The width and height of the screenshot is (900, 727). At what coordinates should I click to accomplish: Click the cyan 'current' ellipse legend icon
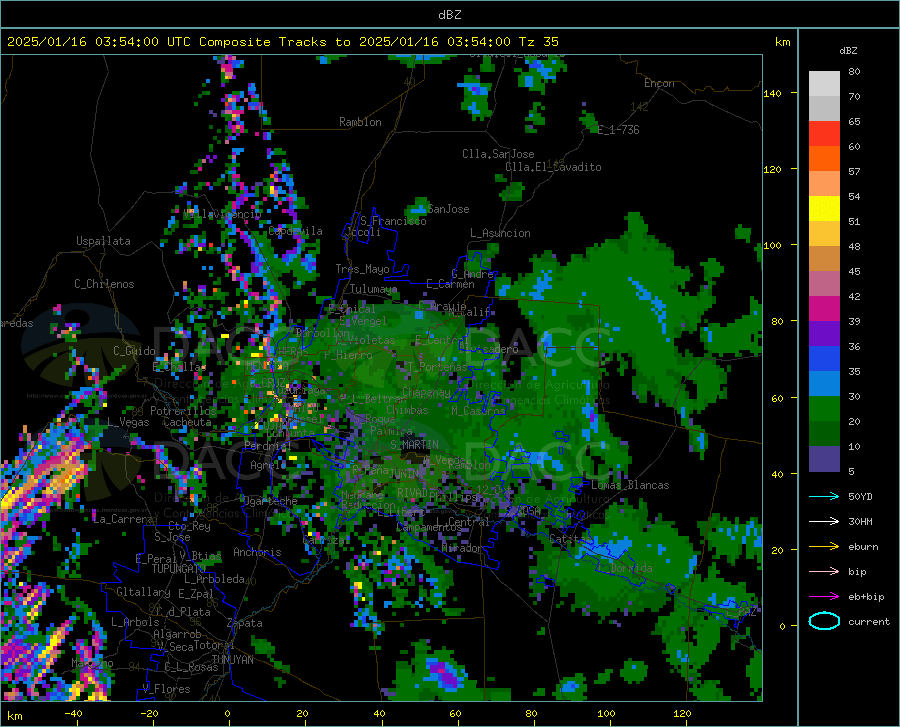point(824,621)
